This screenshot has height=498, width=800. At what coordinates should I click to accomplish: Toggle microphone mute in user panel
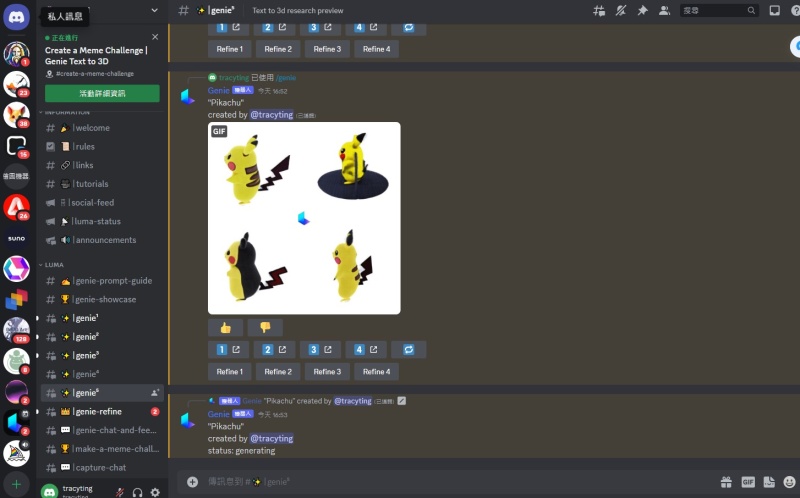119,492
